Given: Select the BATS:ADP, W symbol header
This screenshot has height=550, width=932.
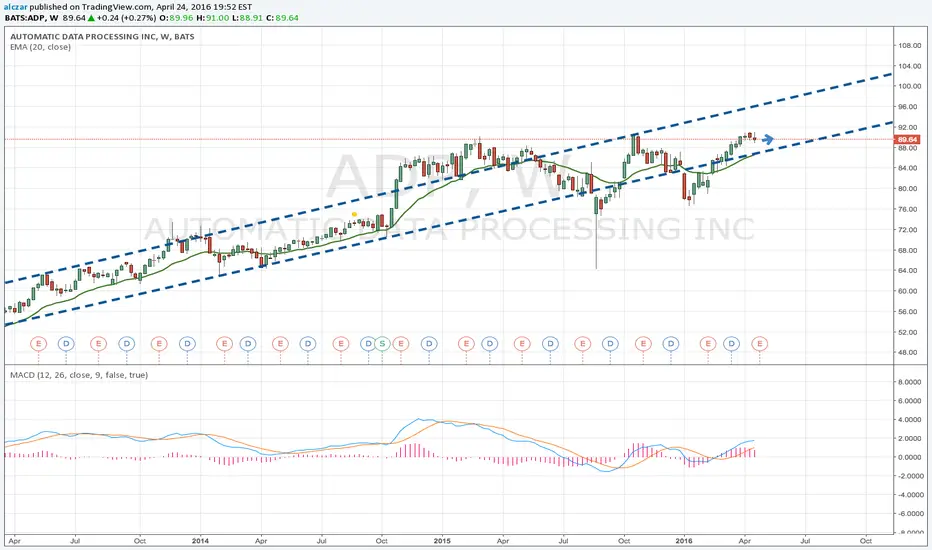Looking at the screenshot, I should pyautogui.click(x=31, y=18).
